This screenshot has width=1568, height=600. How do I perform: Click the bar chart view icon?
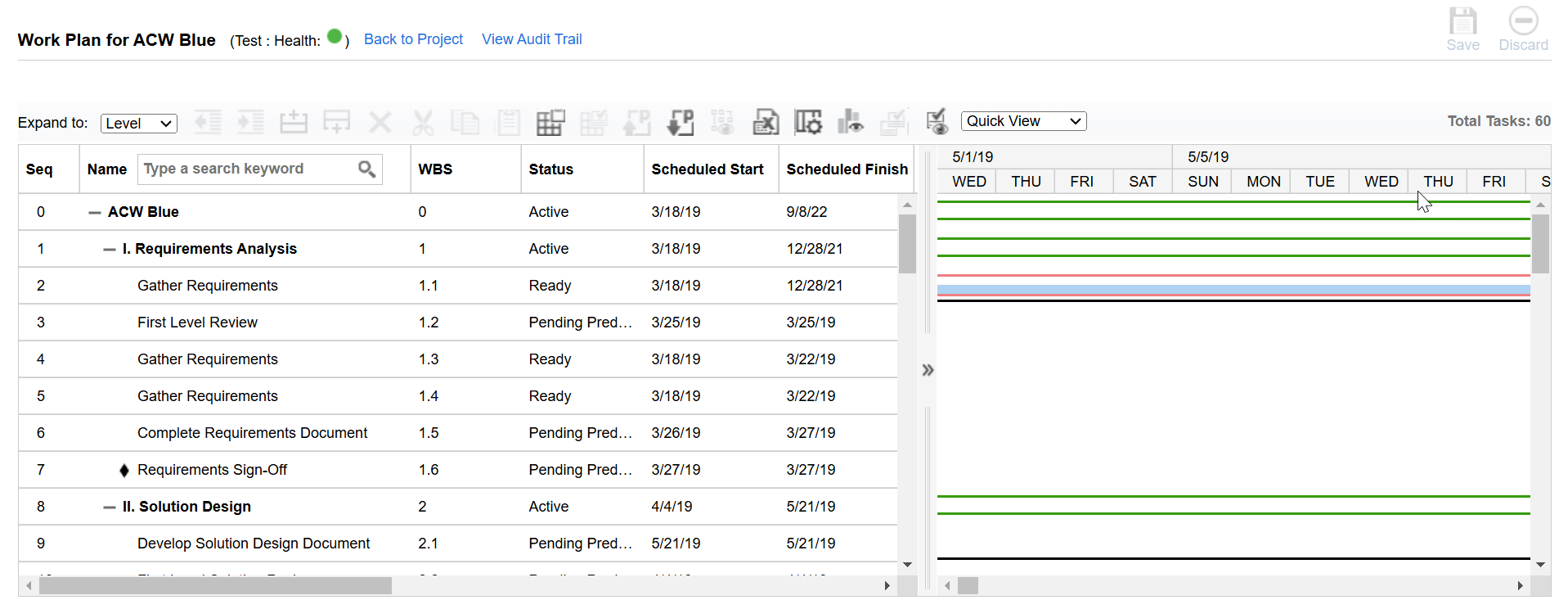pyautogui.click(x=850, y=123)
